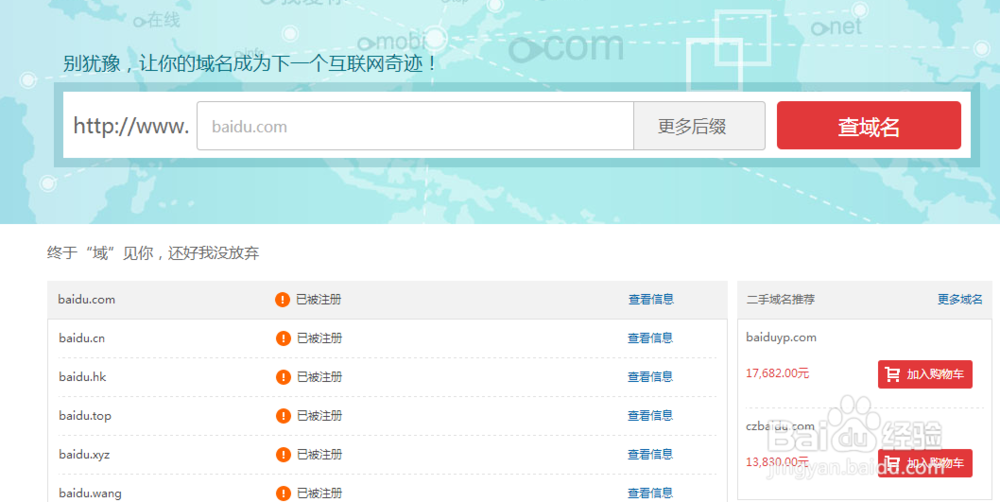Viewport: 1000px width, 502px height.
Task: Click the 13,830.00元 price
Action: [x=777, y=462]
